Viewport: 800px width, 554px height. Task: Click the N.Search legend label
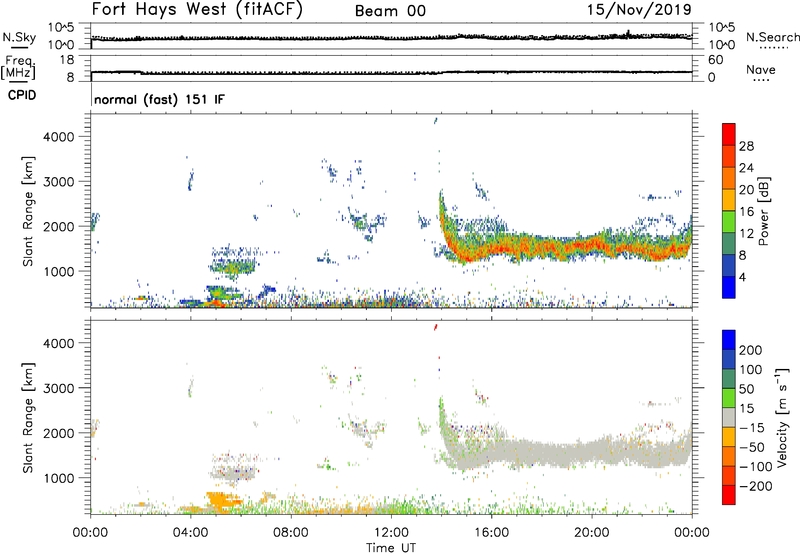773,37
